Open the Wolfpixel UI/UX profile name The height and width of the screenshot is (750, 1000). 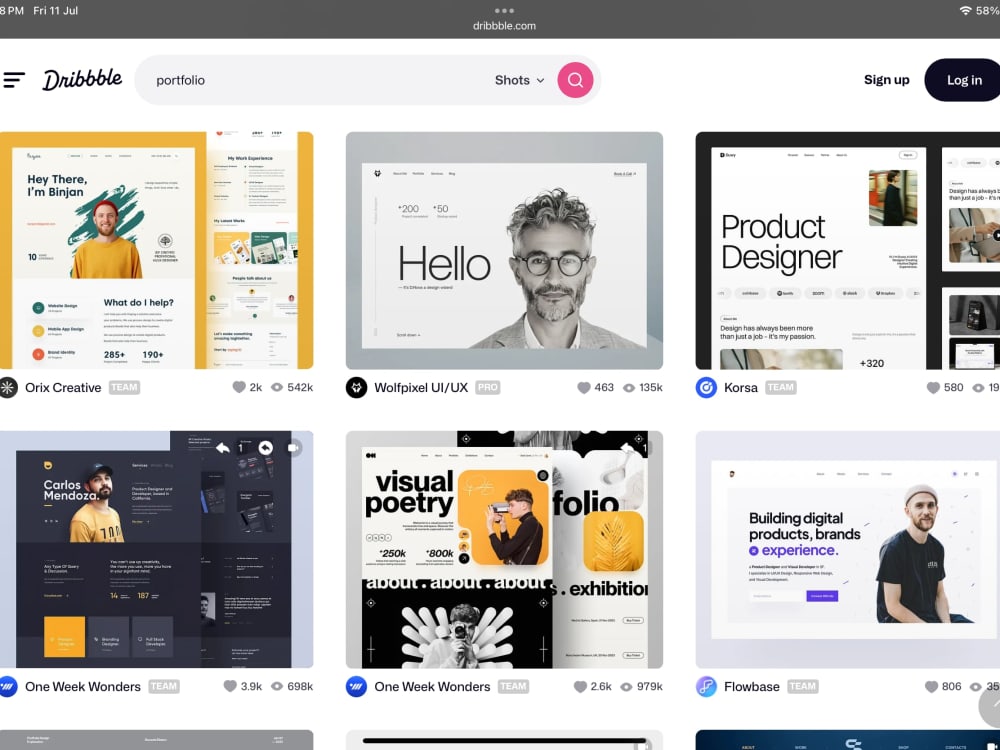(421, 388)
